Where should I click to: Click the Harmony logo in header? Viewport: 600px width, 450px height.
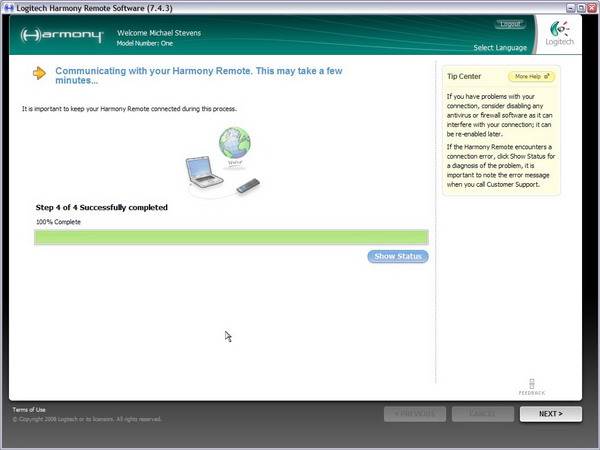[62, 35]
